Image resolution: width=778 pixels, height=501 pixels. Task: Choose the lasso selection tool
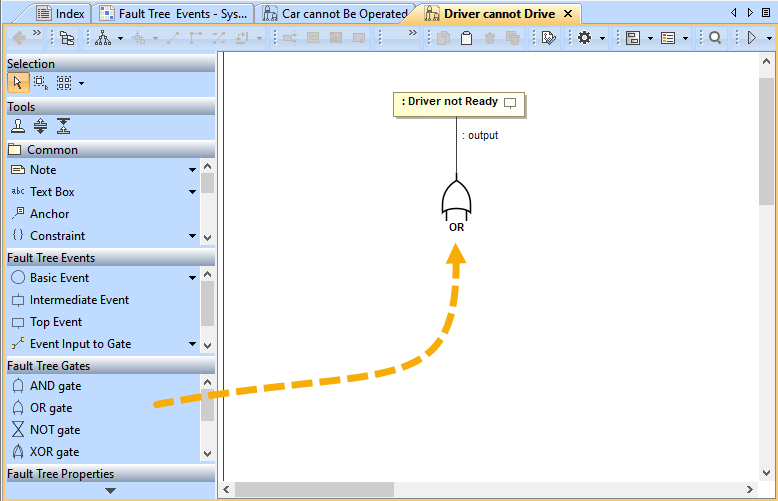coord(41,83)
